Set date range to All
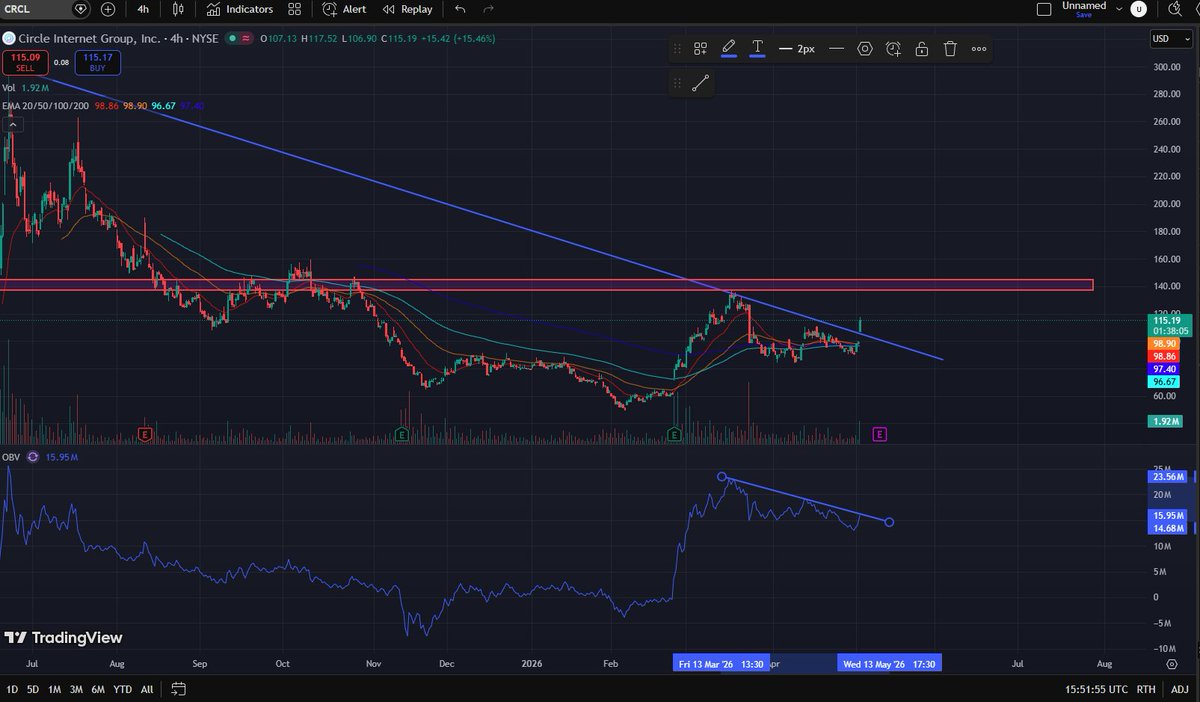Viewport: 1200px width, 702px height. coord(147,689)
